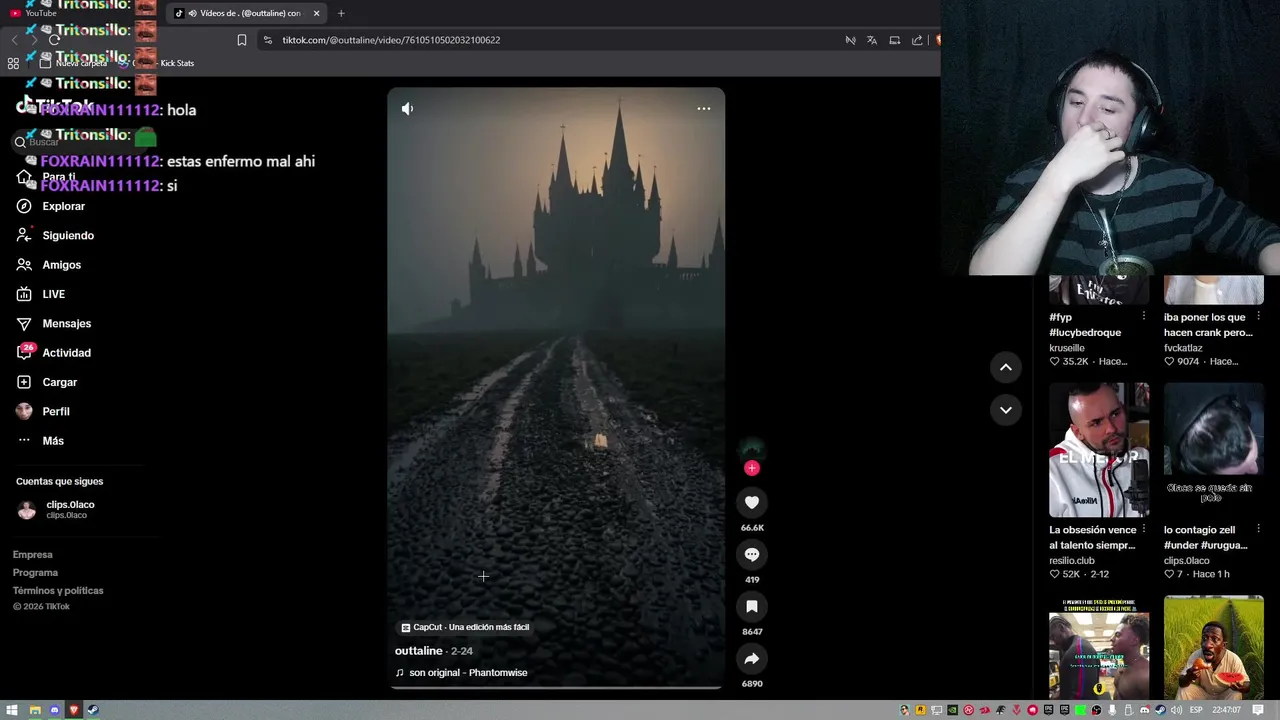Screen dimensions: 1280x720
Task: Open Windows Start menu
Action: tap(12, 710)
